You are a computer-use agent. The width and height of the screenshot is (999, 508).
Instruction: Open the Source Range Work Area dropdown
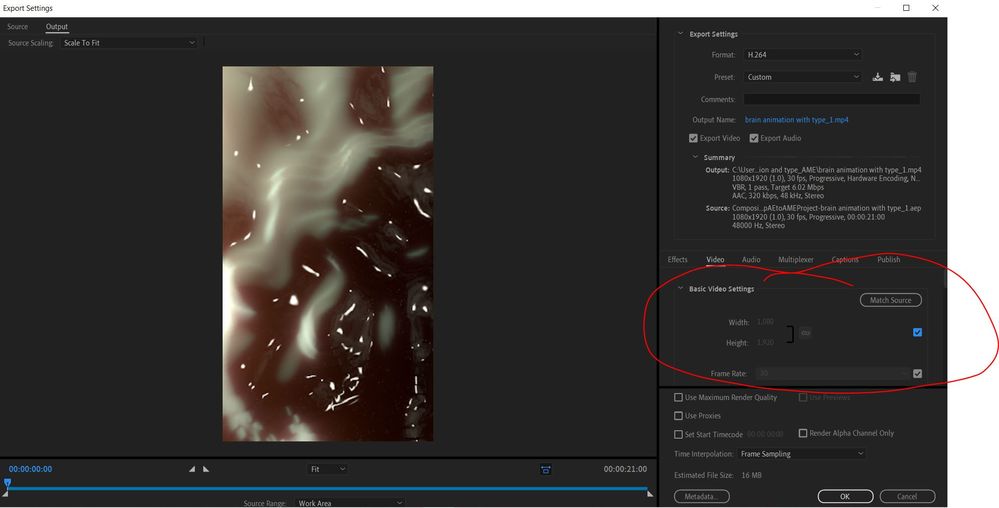(349, 503)
